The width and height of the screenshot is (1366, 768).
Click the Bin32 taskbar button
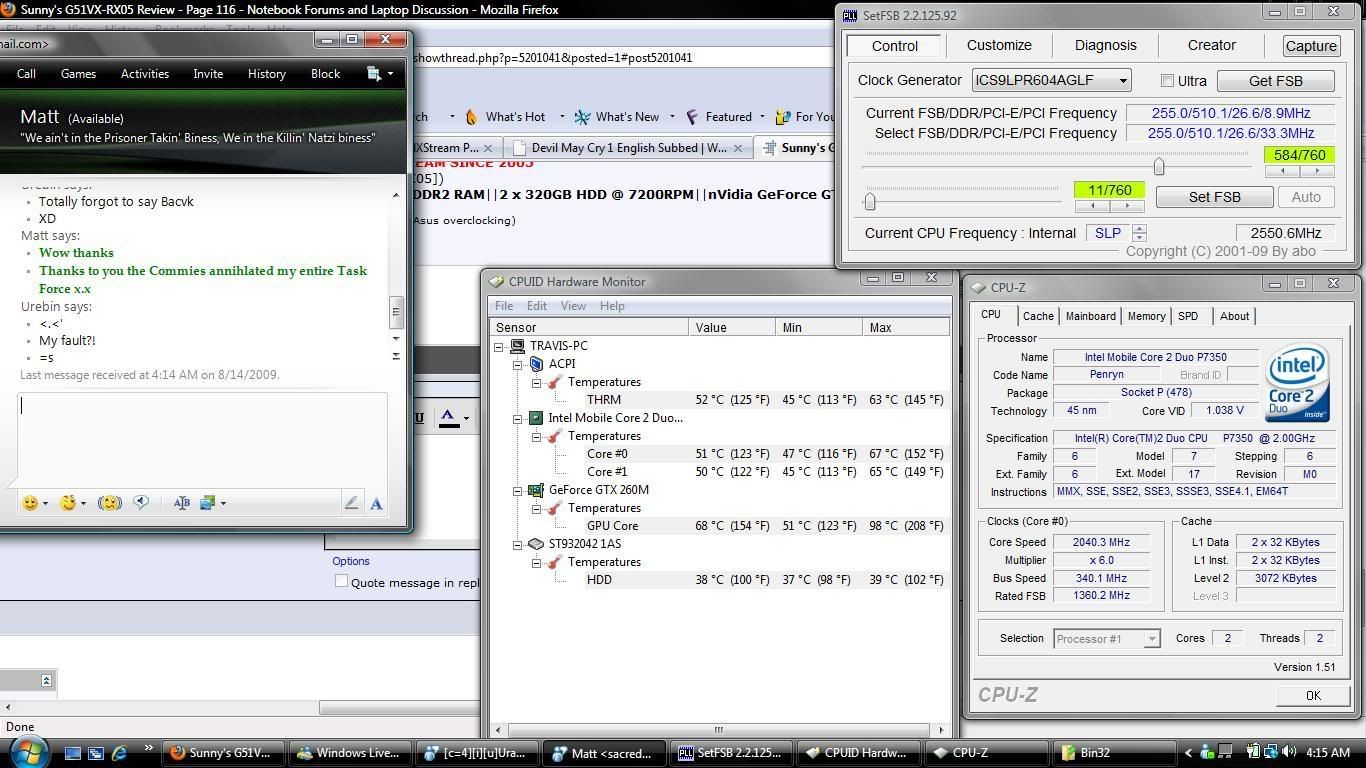(1116, 753)
